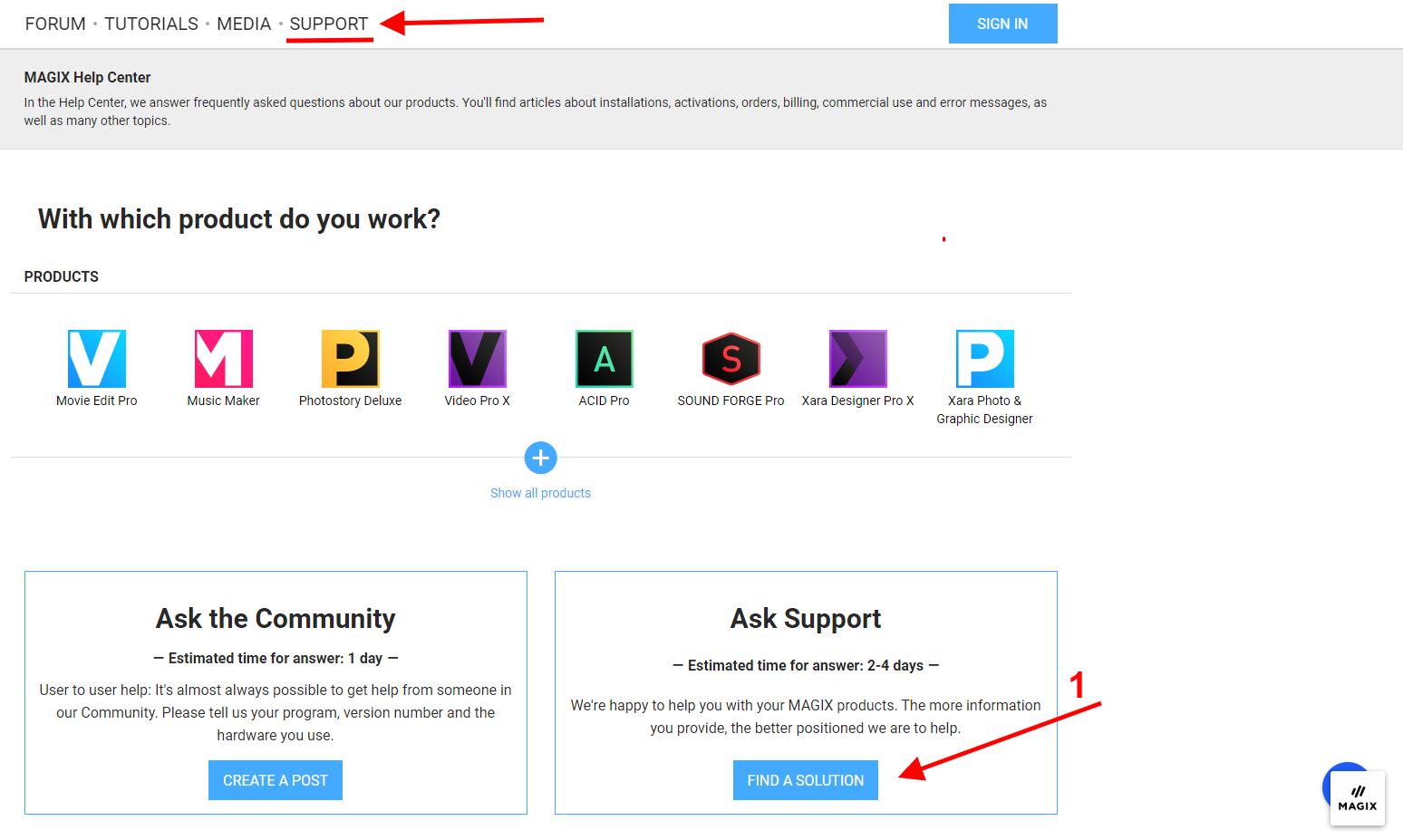The height and width of the screenshot is (840, 1403).
Task: Click the SIGN IN button
Action: (1002, 24)
